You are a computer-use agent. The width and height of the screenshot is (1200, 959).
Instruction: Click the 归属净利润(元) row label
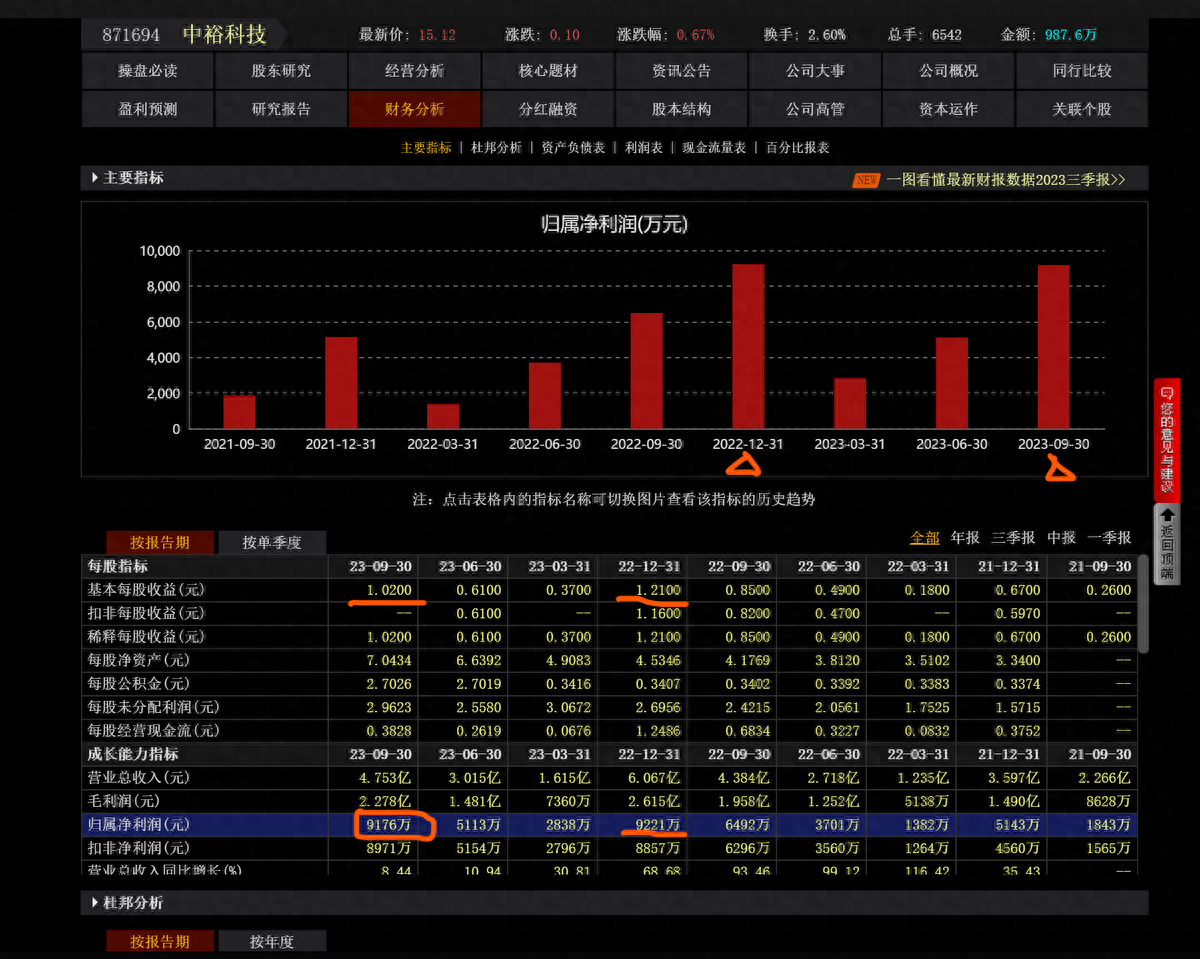[138, 825]
